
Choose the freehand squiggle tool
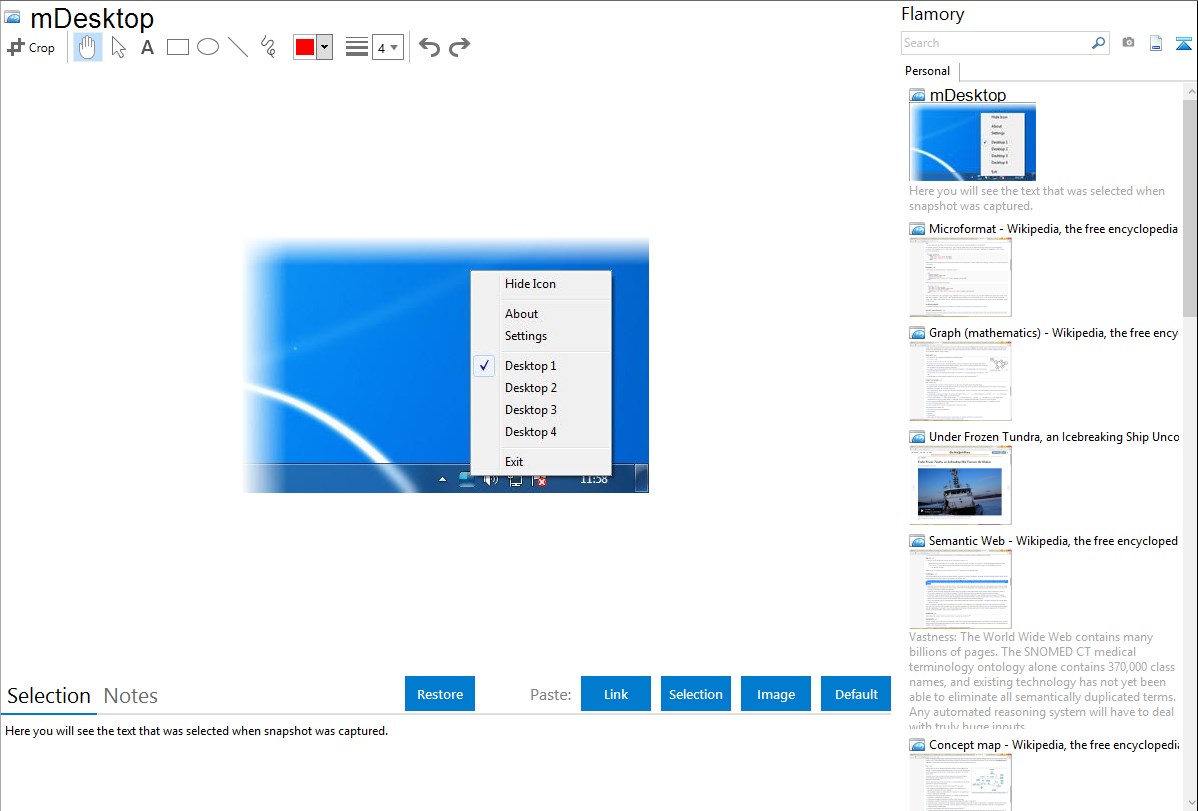coord(268,47)
